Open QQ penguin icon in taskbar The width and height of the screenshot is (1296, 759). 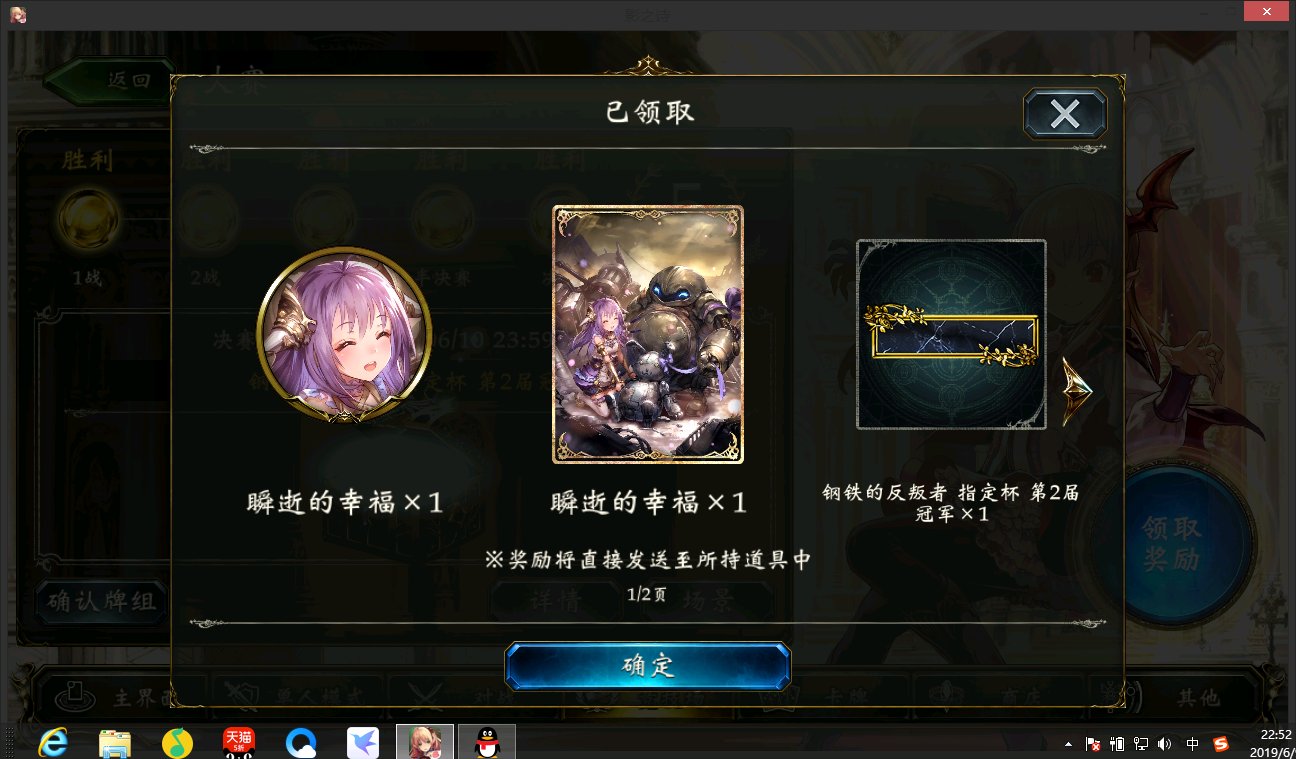pyautogui.click(x=486, y=742)
